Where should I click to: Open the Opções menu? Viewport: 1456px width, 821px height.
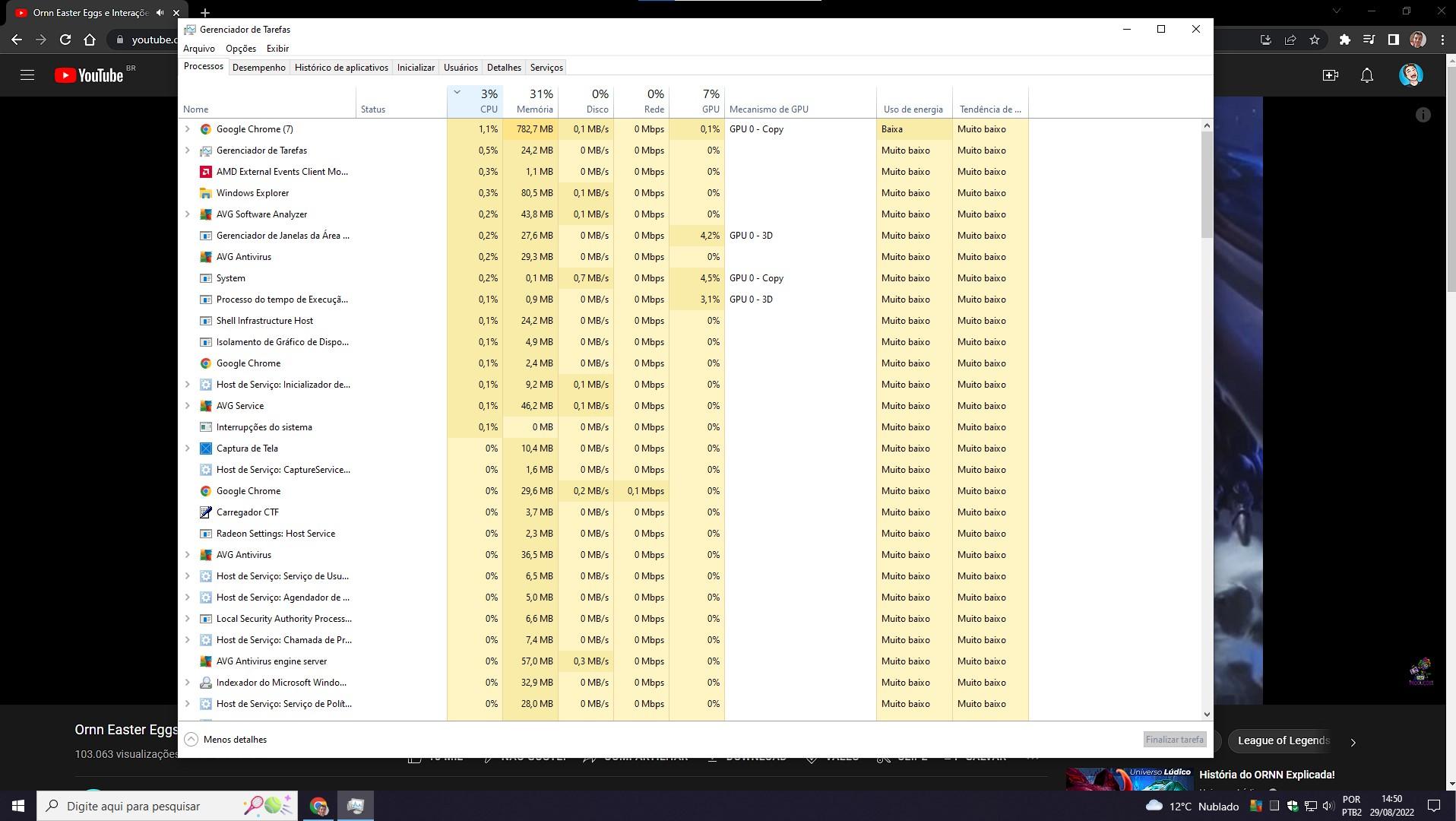[x=241, y=49]
